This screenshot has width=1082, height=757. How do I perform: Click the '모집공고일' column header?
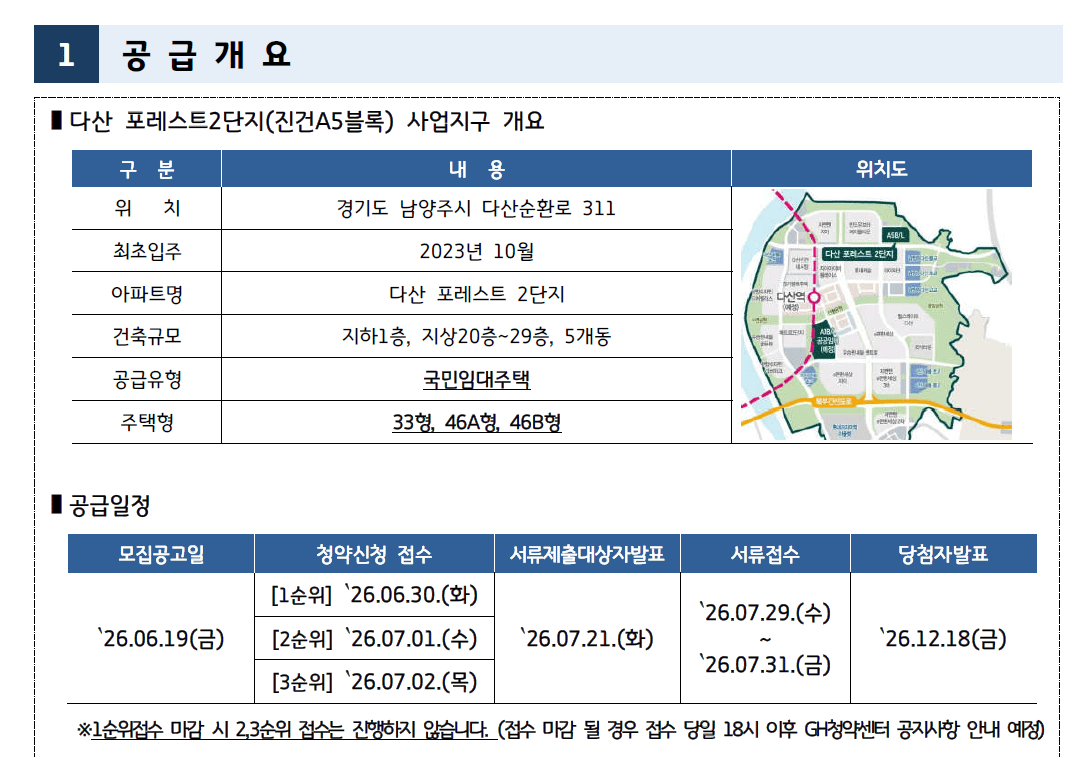161,553
